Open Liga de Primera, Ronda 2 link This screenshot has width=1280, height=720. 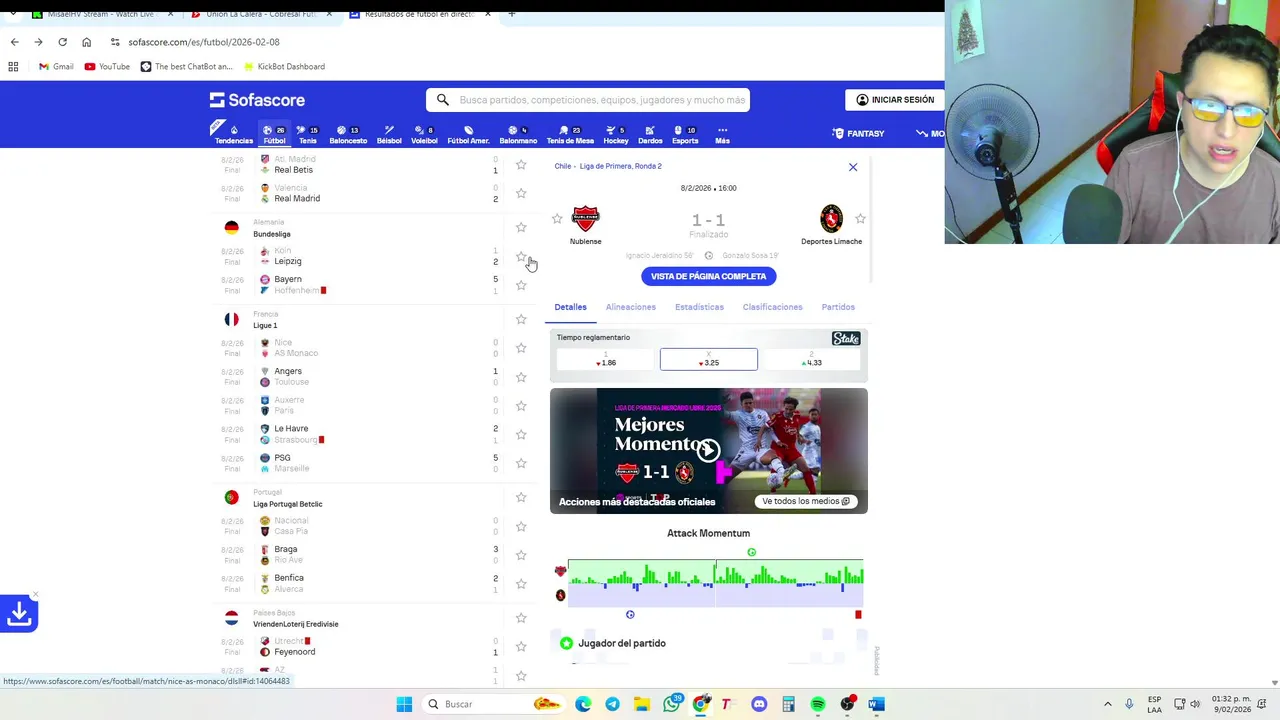point(620,166)
